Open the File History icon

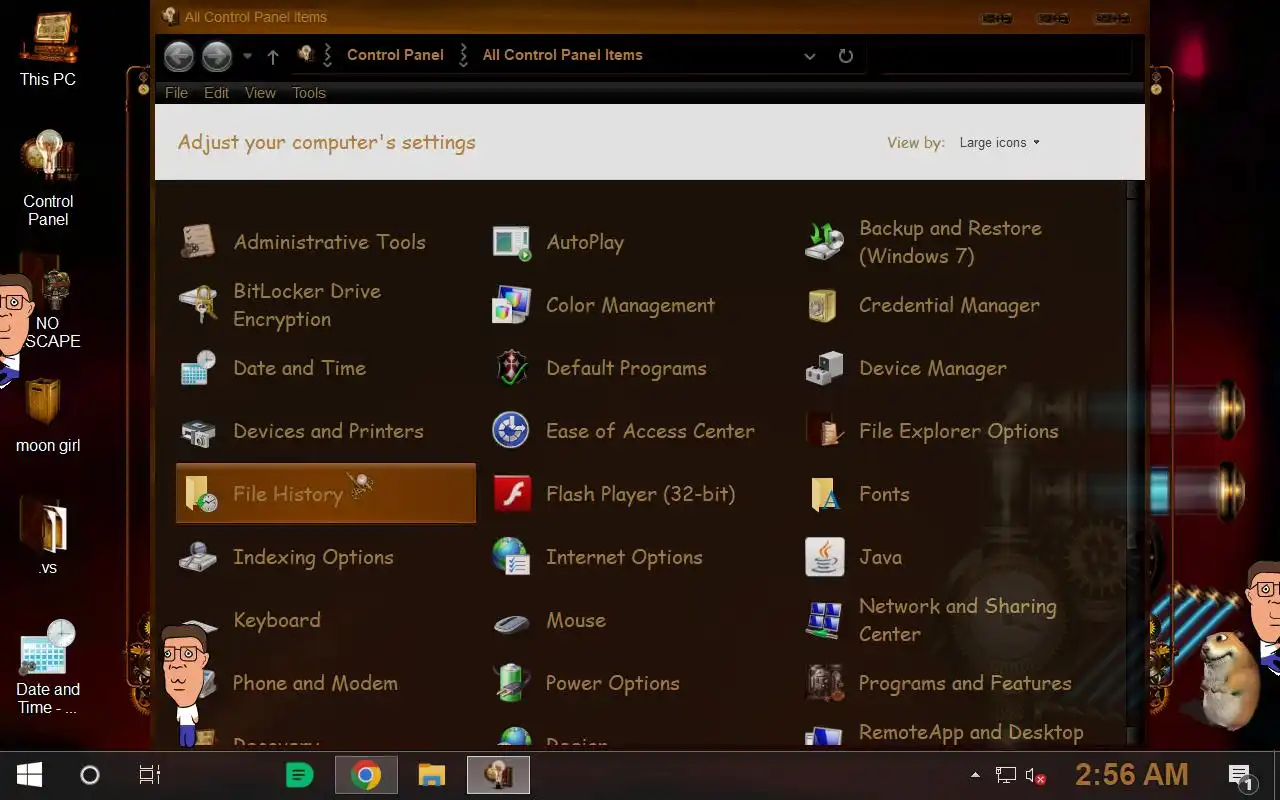[x=200, y=494]
